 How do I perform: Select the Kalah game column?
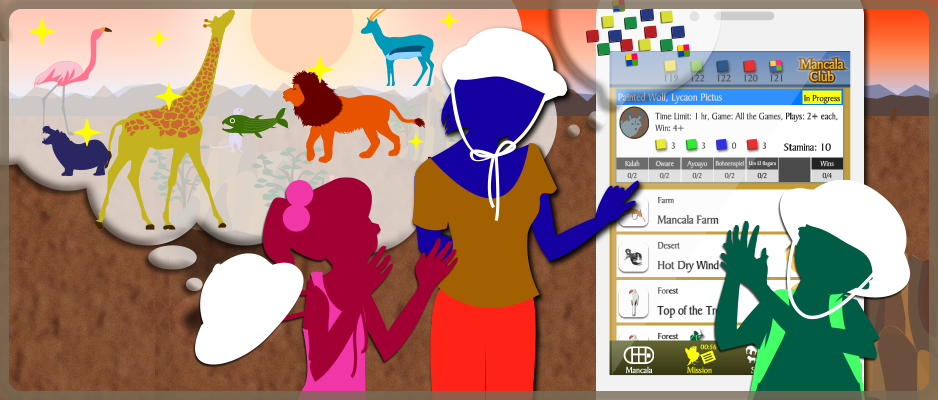click(631, 163)
